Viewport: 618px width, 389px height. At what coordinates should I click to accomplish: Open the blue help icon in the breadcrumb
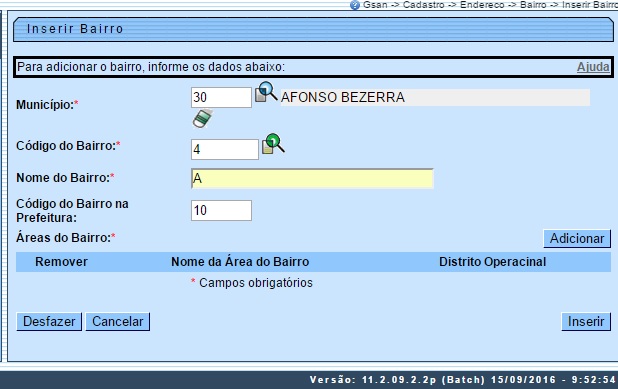tap(355, 5)
